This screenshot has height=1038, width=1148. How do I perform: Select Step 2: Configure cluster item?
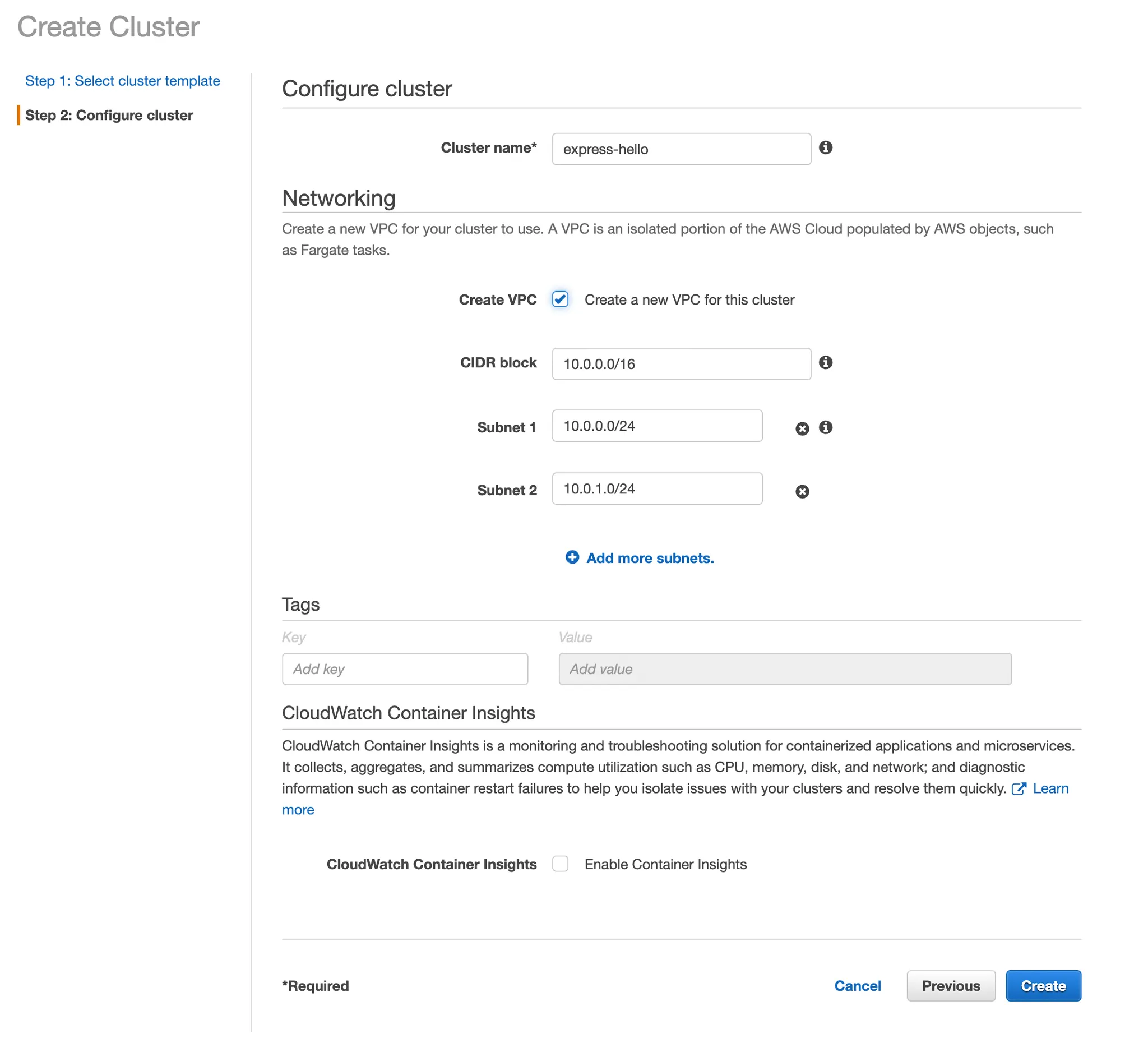pos(109,115)
